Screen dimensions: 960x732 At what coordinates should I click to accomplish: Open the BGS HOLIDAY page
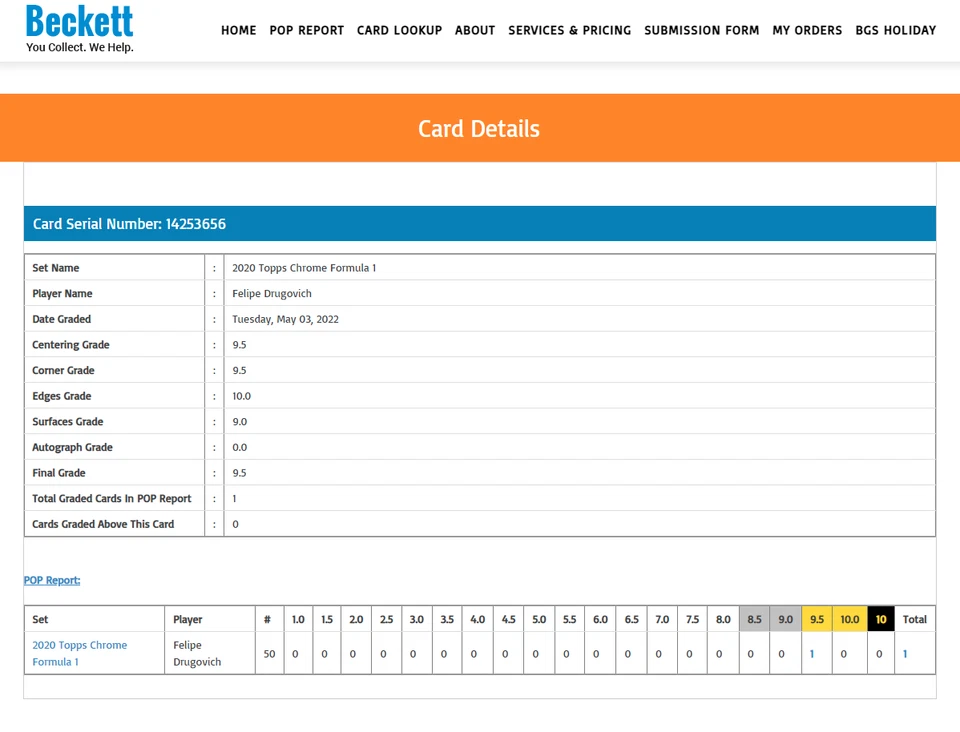tap(896, 31)
